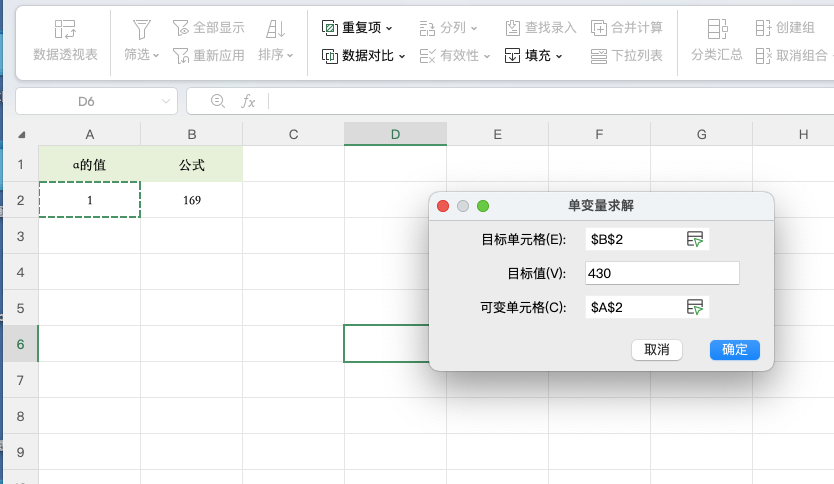This screenshot has width=834, height=484.
Task: Click the 目标值 input field
Action: click(662, 273)
